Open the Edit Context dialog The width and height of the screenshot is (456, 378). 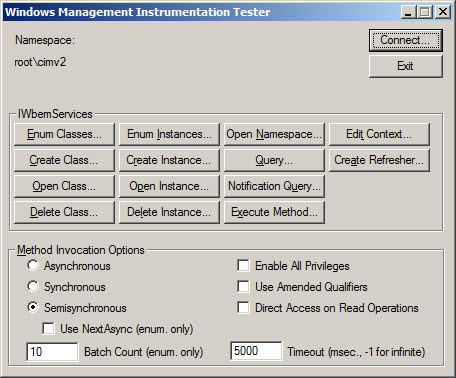pyautogui.click(x=379, y=134)
